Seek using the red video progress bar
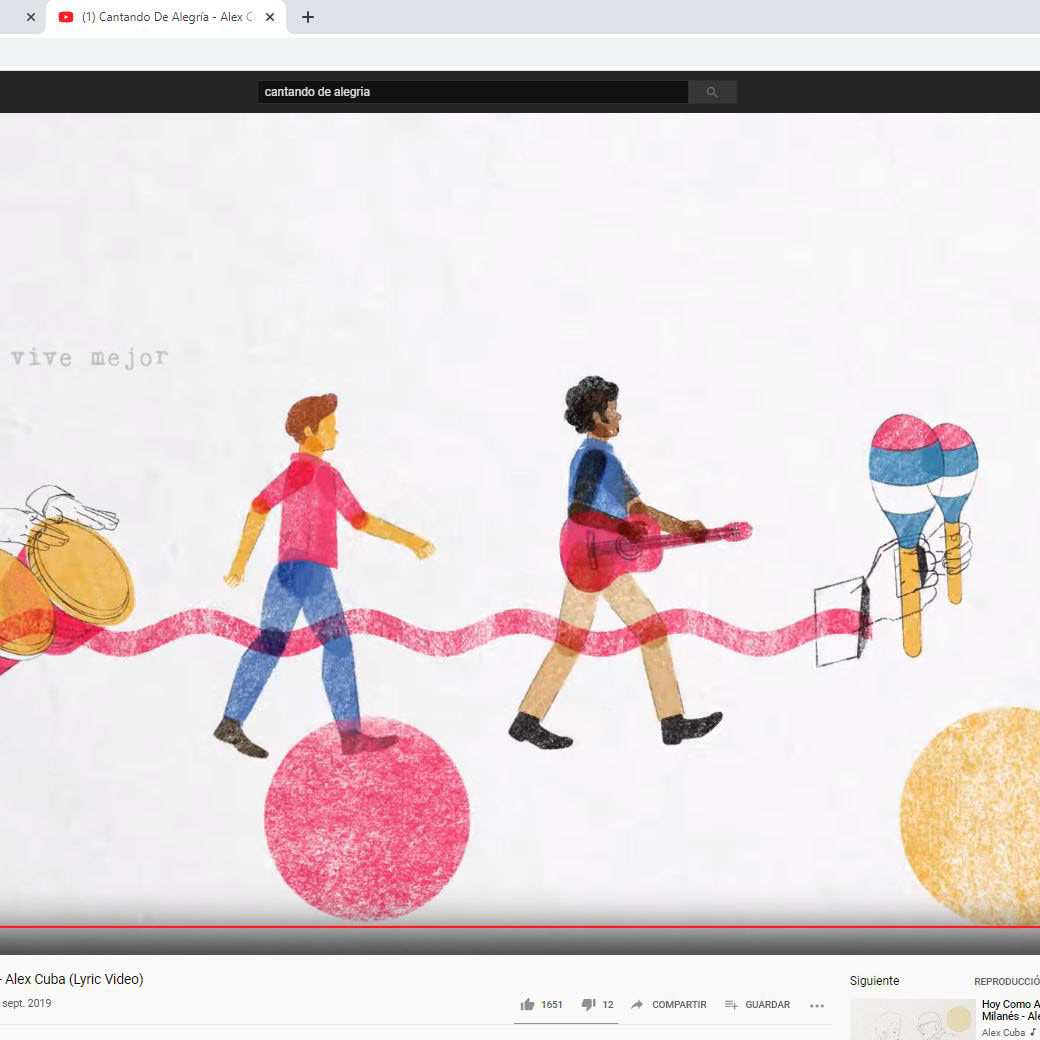The width and height of the screenshot is (1040, 1040). coord(520,927)
